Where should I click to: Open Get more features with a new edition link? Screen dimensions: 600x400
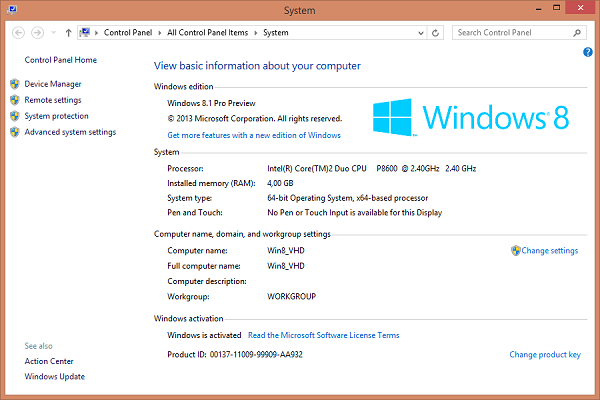click(x=254, y=135)
